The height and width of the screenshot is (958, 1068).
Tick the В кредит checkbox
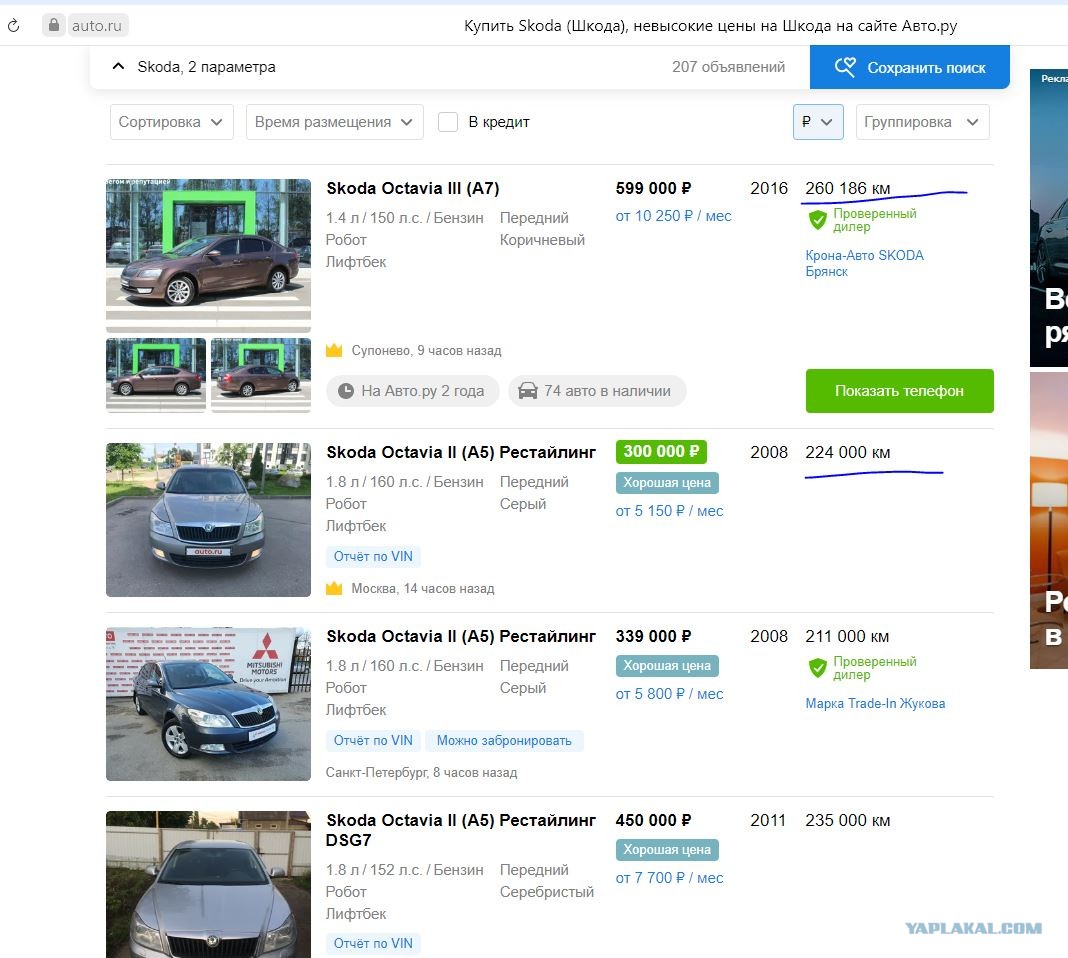click(x=447, y=122)
